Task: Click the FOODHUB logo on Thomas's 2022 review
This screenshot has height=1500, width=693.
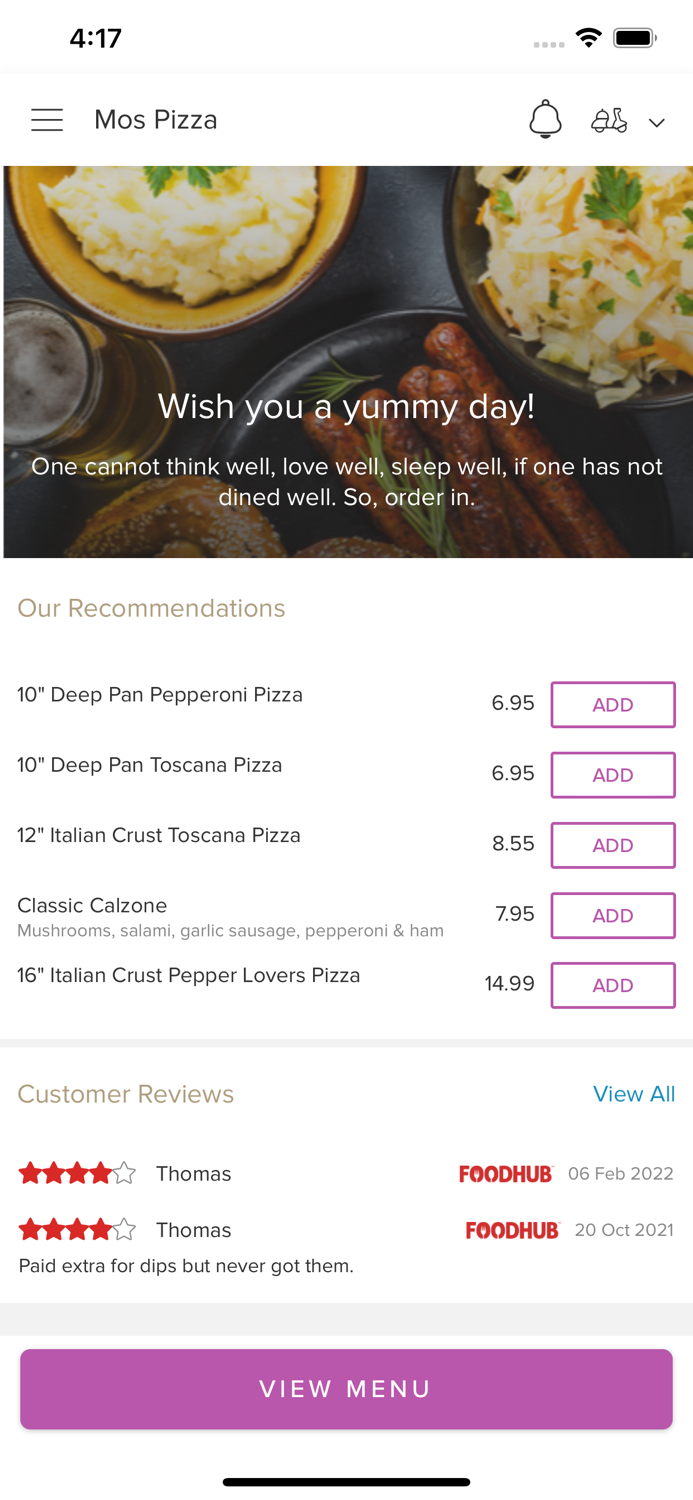Action: click(x=507, y=1173)
